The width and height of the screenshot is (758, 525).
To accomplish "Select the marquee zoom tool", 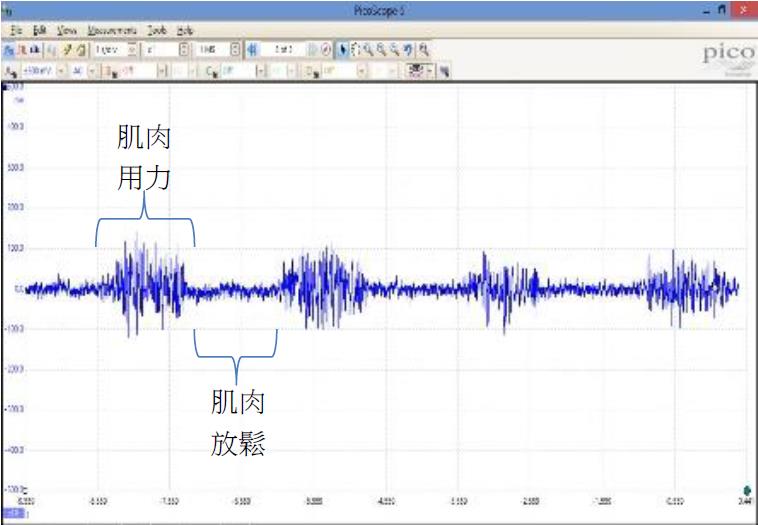I will [368, 50].
